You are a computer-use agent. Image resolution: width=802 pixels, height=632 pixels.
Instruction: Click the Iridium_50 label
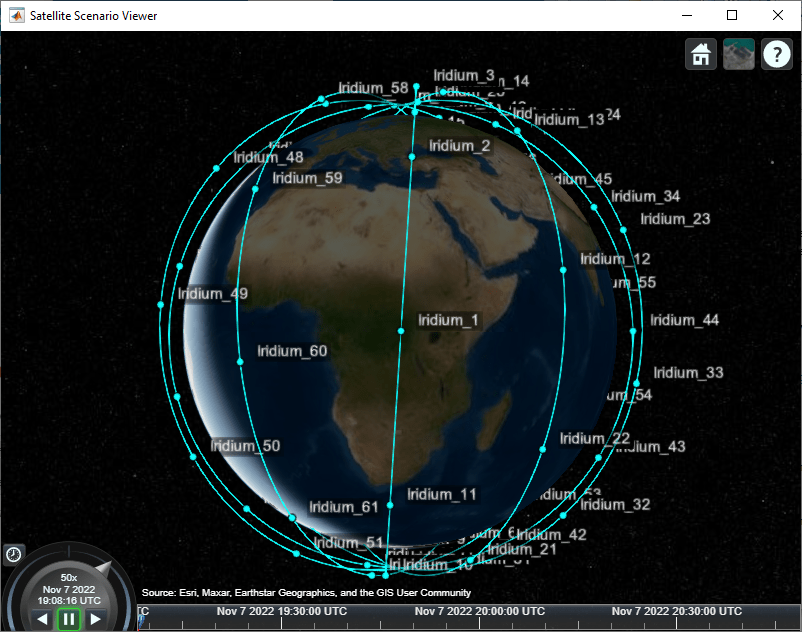click(246, 446)
